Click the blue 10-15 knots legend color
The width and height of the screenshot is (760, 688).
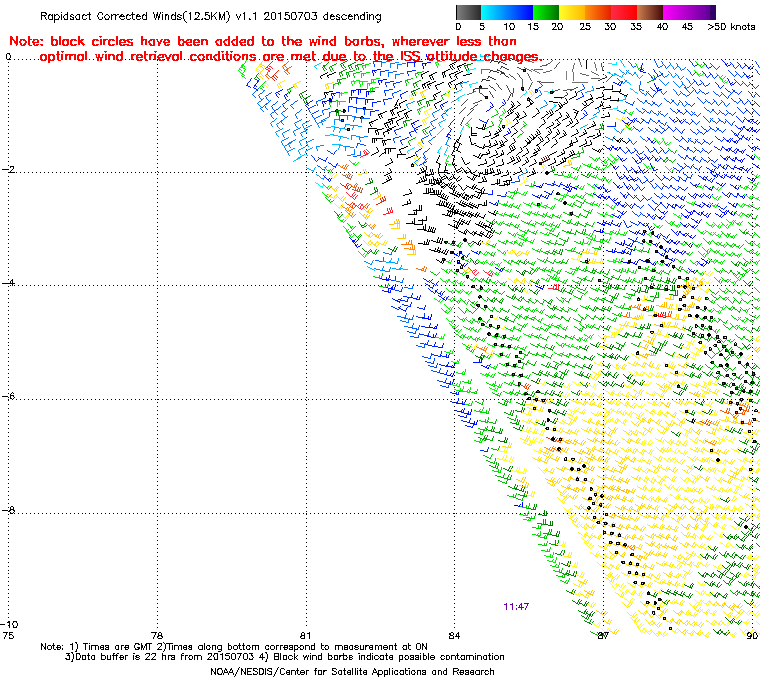point(520,12)
